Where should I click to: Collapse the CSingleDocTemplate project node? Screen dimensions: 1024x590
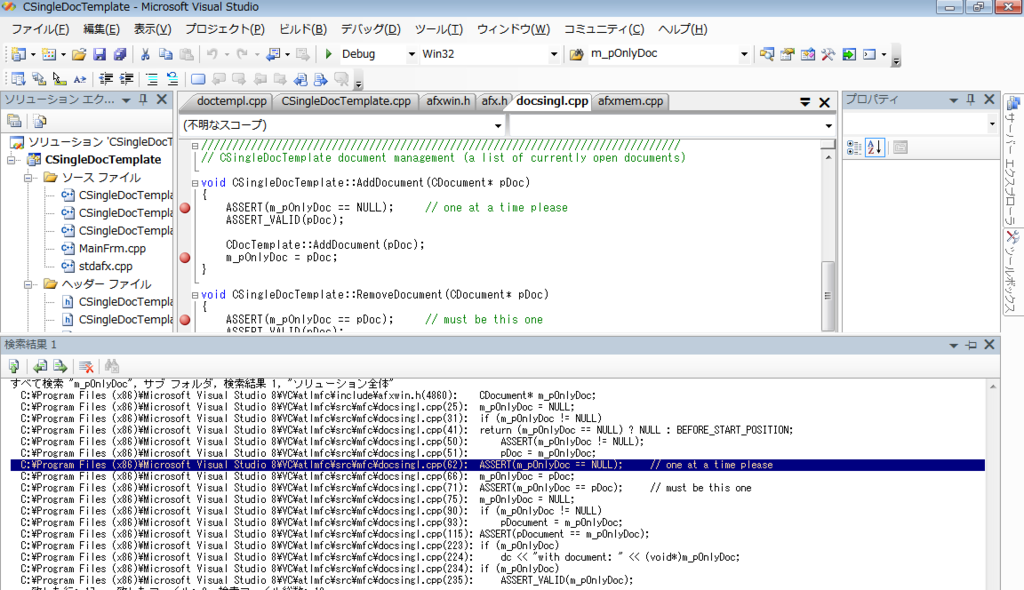tap(11, 159)
